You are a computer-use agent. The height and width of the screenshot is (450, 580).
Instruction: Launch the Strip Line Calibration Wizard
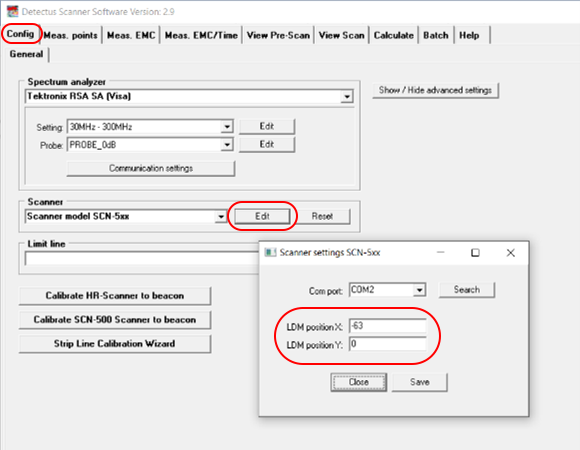115,344
